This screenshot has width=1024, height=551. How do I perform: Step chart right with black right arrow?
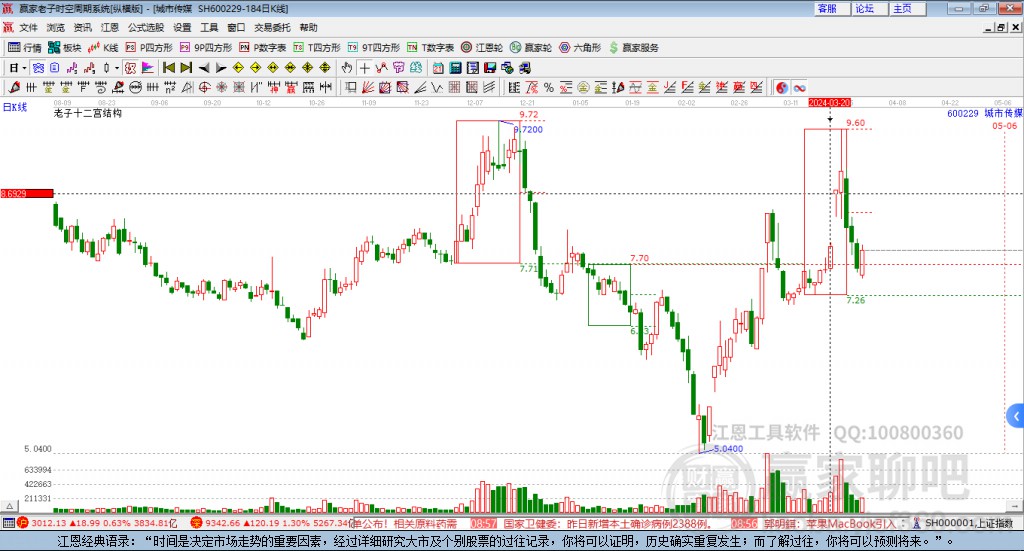point(221,68)
